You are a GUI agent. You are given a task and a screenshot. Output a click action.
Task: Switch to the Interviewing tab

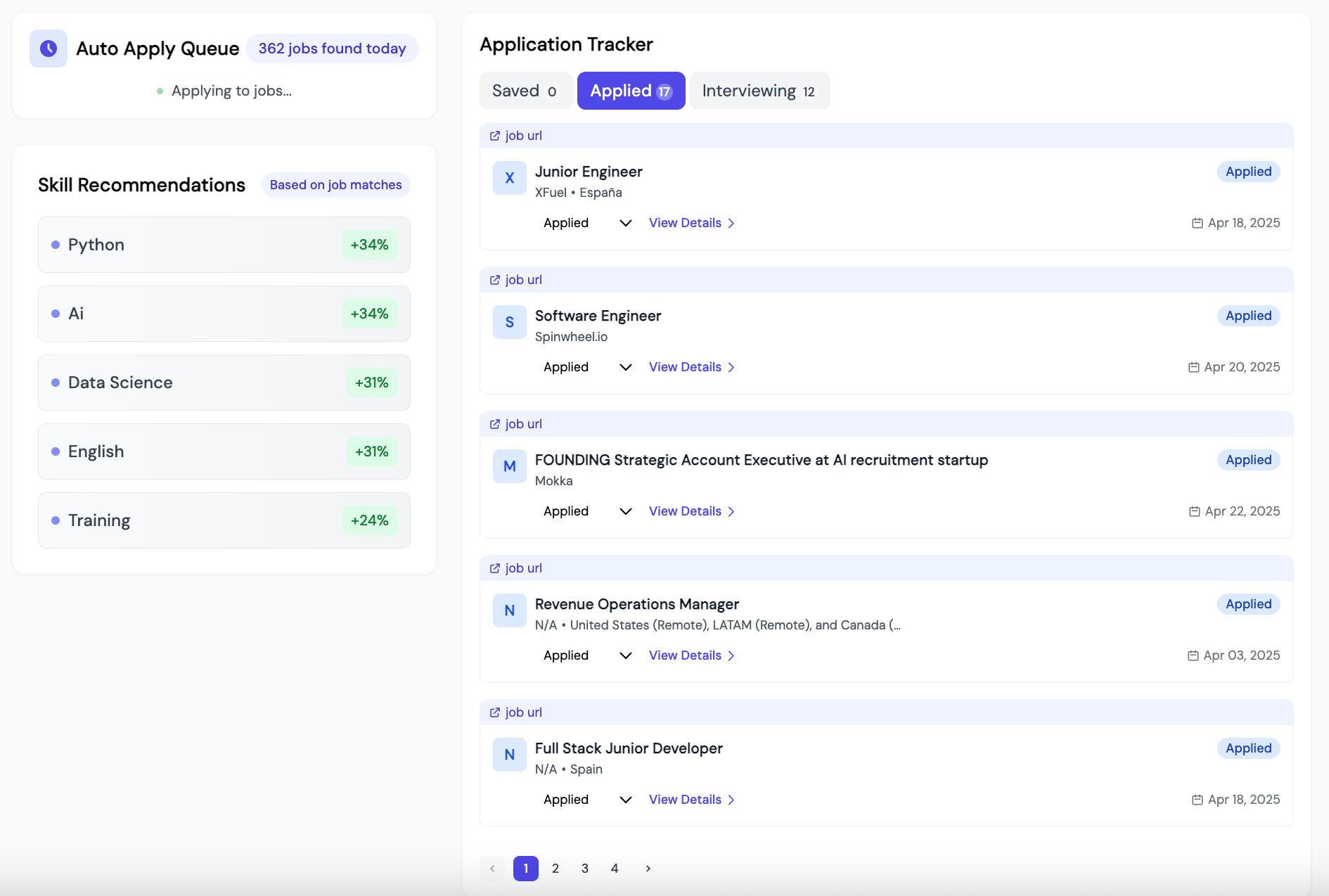[x=759, y=91]
